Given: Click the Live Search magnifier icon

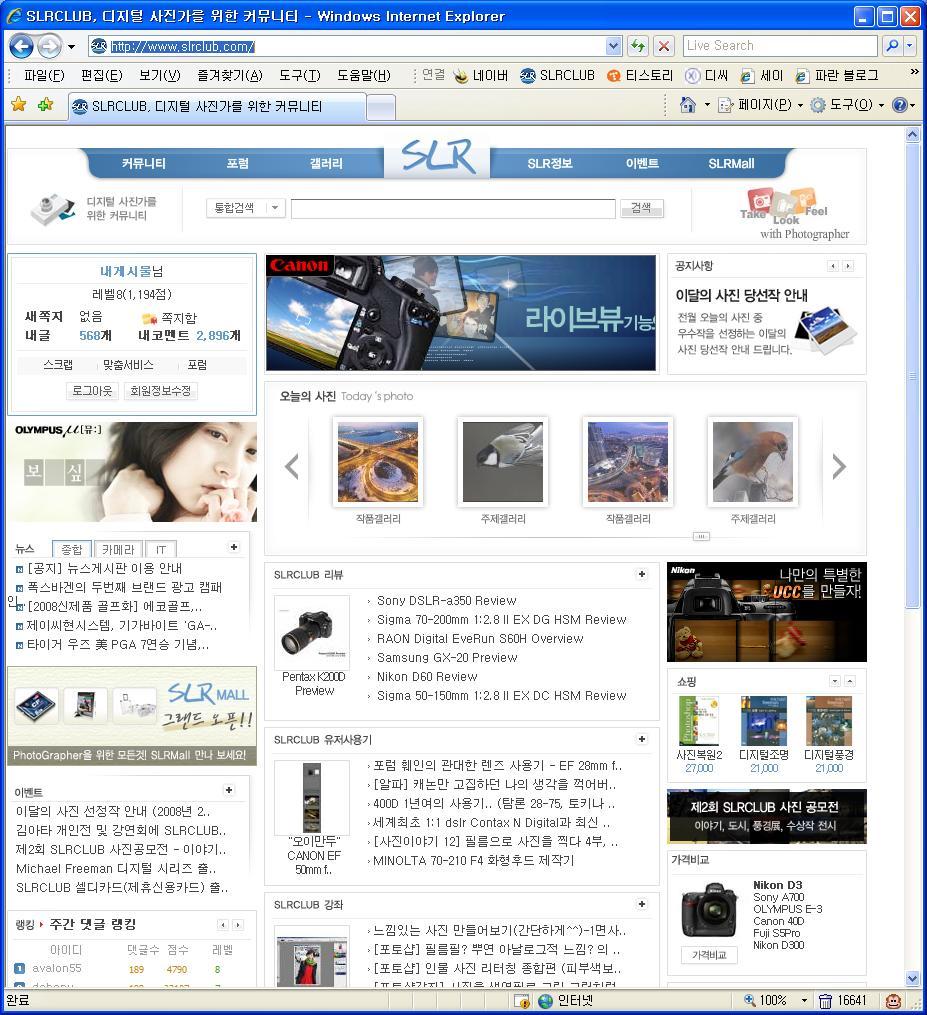Looking at the screenshot, I should point(892,45).
